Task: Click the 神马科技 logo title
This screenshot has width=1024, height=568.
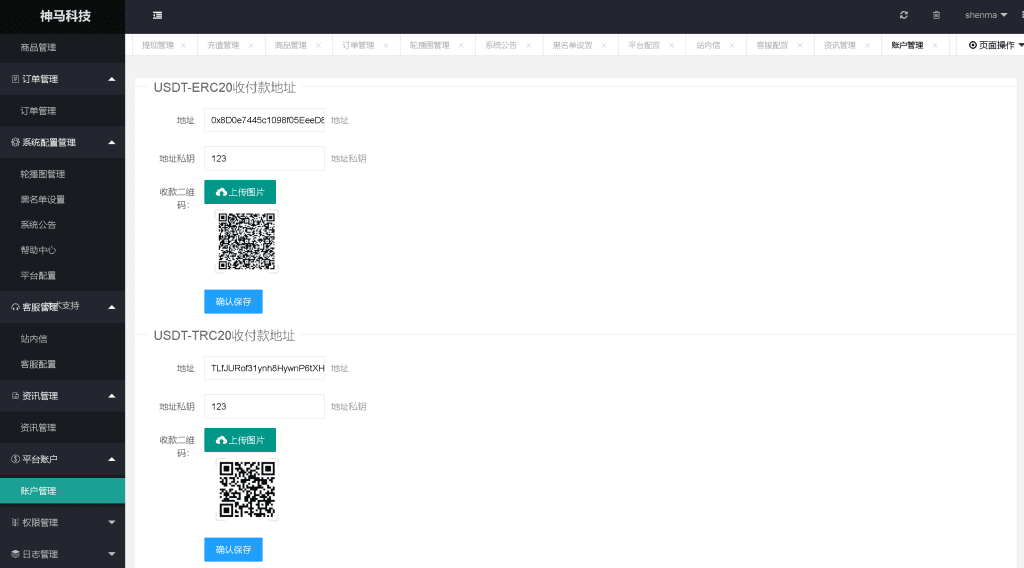Action: [65, 16]
